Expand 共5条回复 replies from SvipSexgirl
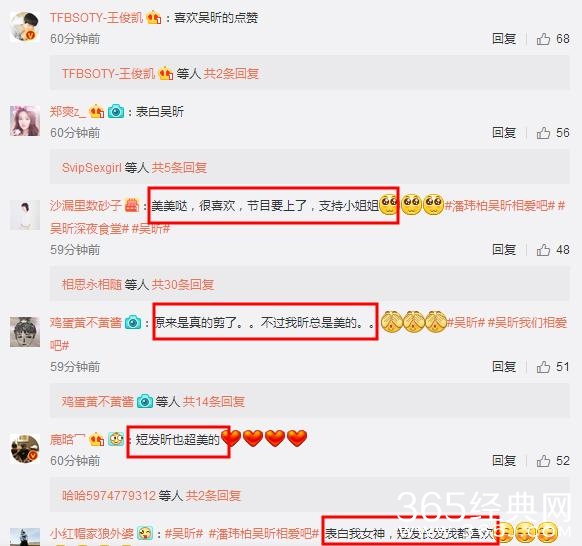The image size is (582, 546). [179, 167]
